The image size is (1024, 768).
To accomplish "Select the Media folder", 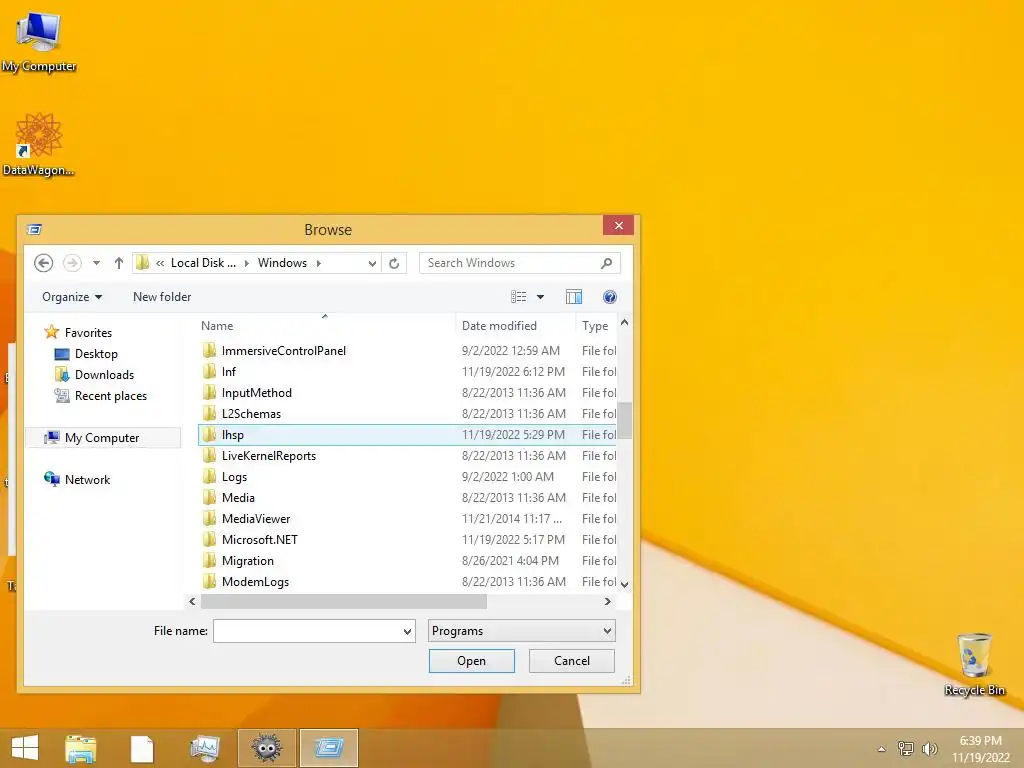I will click(x=408, y=498).
